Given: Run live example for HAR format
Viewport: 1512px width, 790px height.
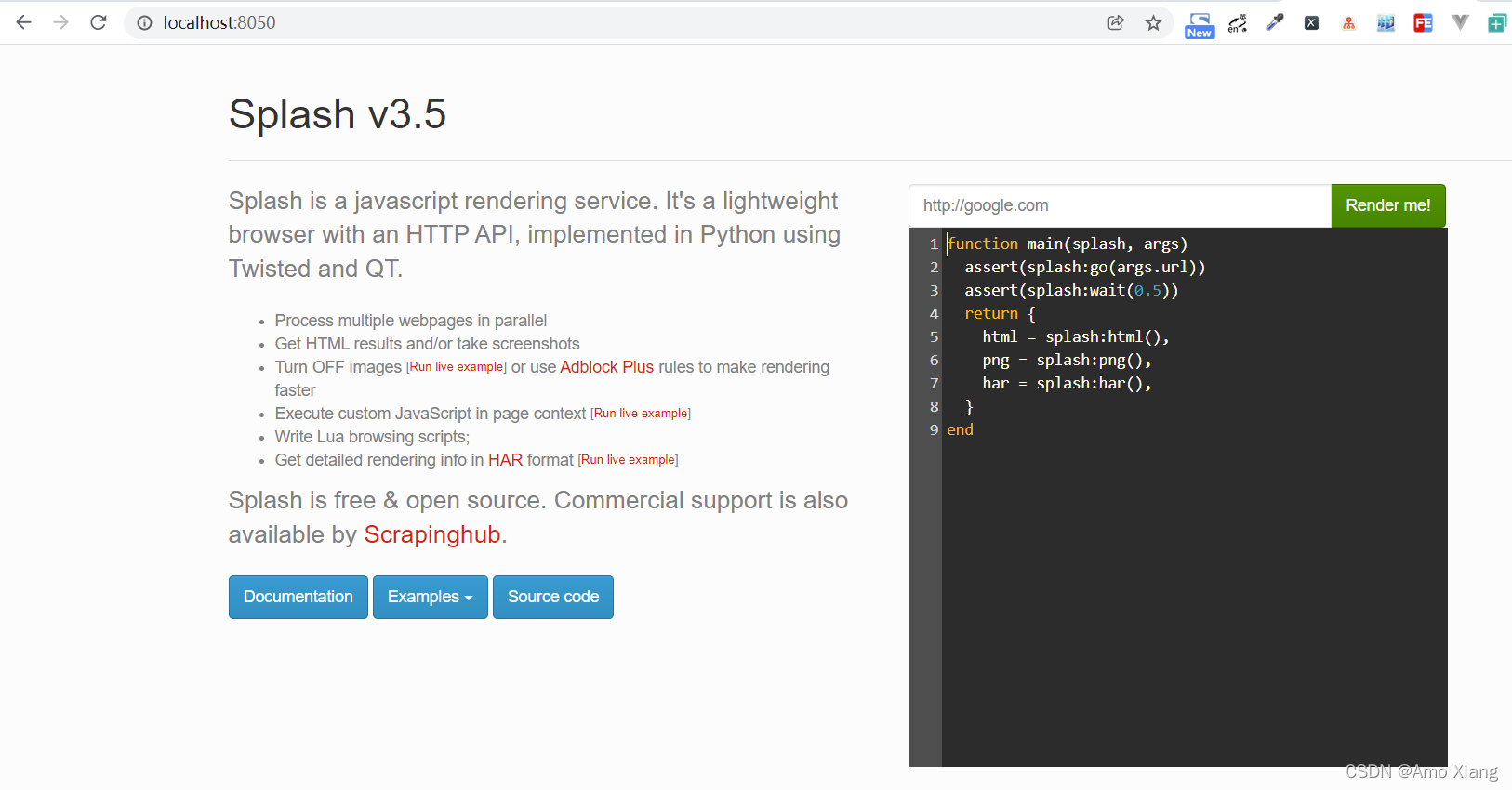Looking at the screenshot, I should coord(628,460).
